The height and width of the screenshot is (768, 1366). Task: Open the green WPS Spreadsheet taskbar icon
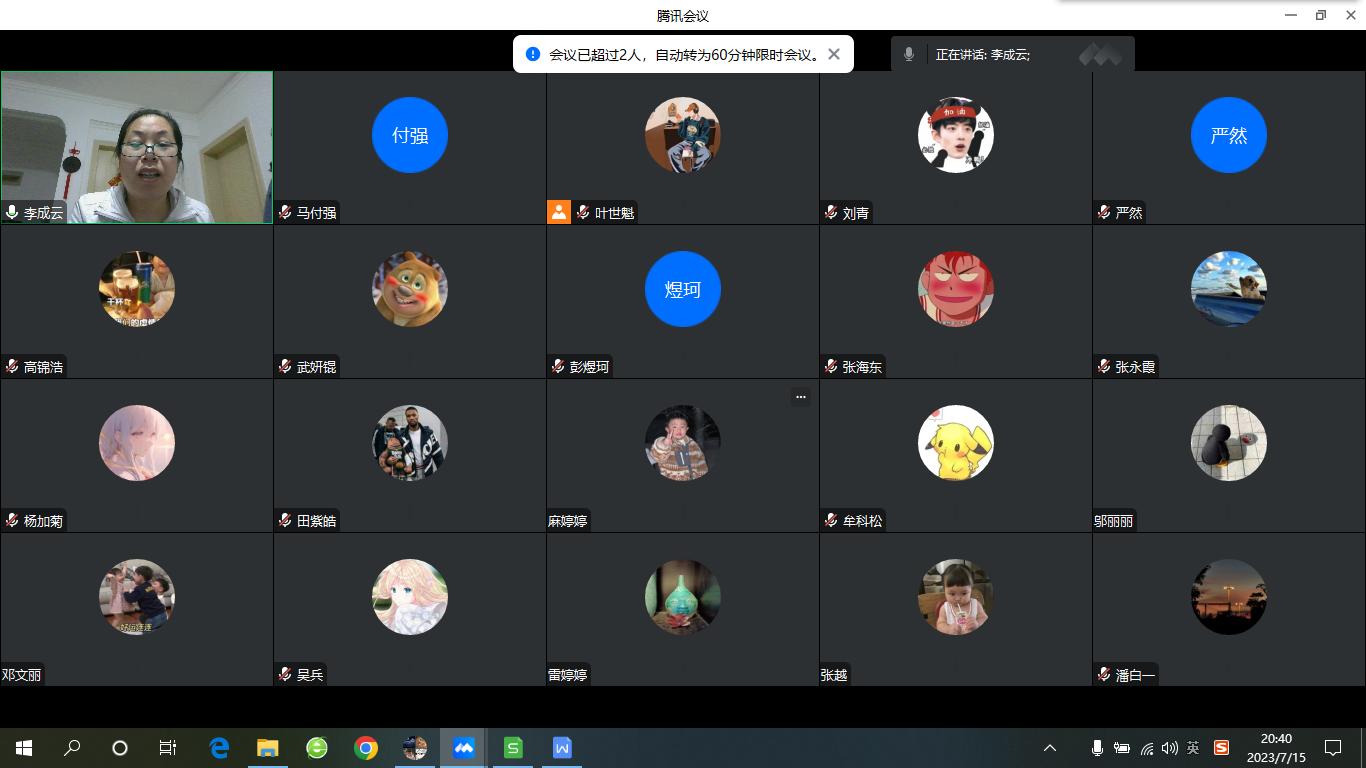(x=513, y=748)
